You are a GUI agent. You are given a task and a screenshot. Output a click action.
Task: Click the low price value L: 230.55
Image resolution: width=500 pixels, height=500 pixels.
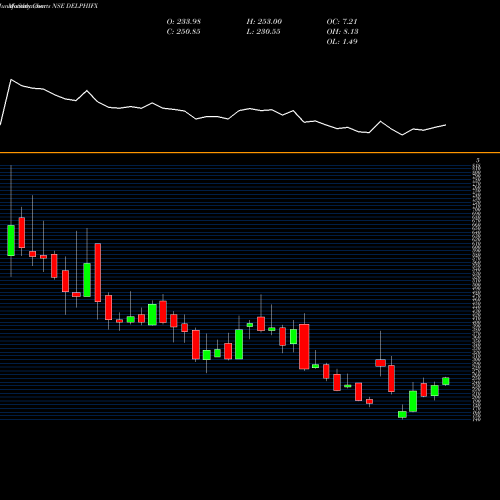point(263,31)
